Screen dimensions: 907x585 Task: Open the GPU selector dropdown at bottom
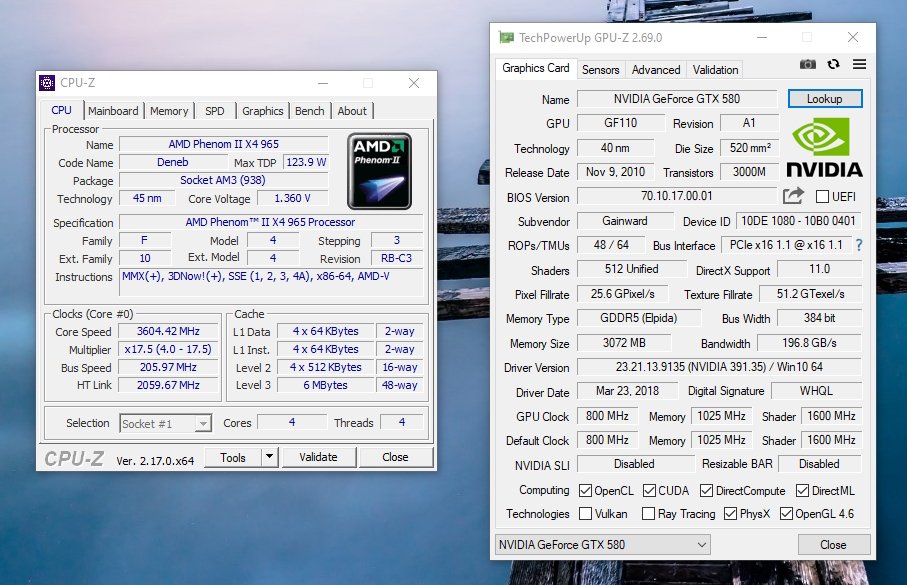[x=602, y=544]
